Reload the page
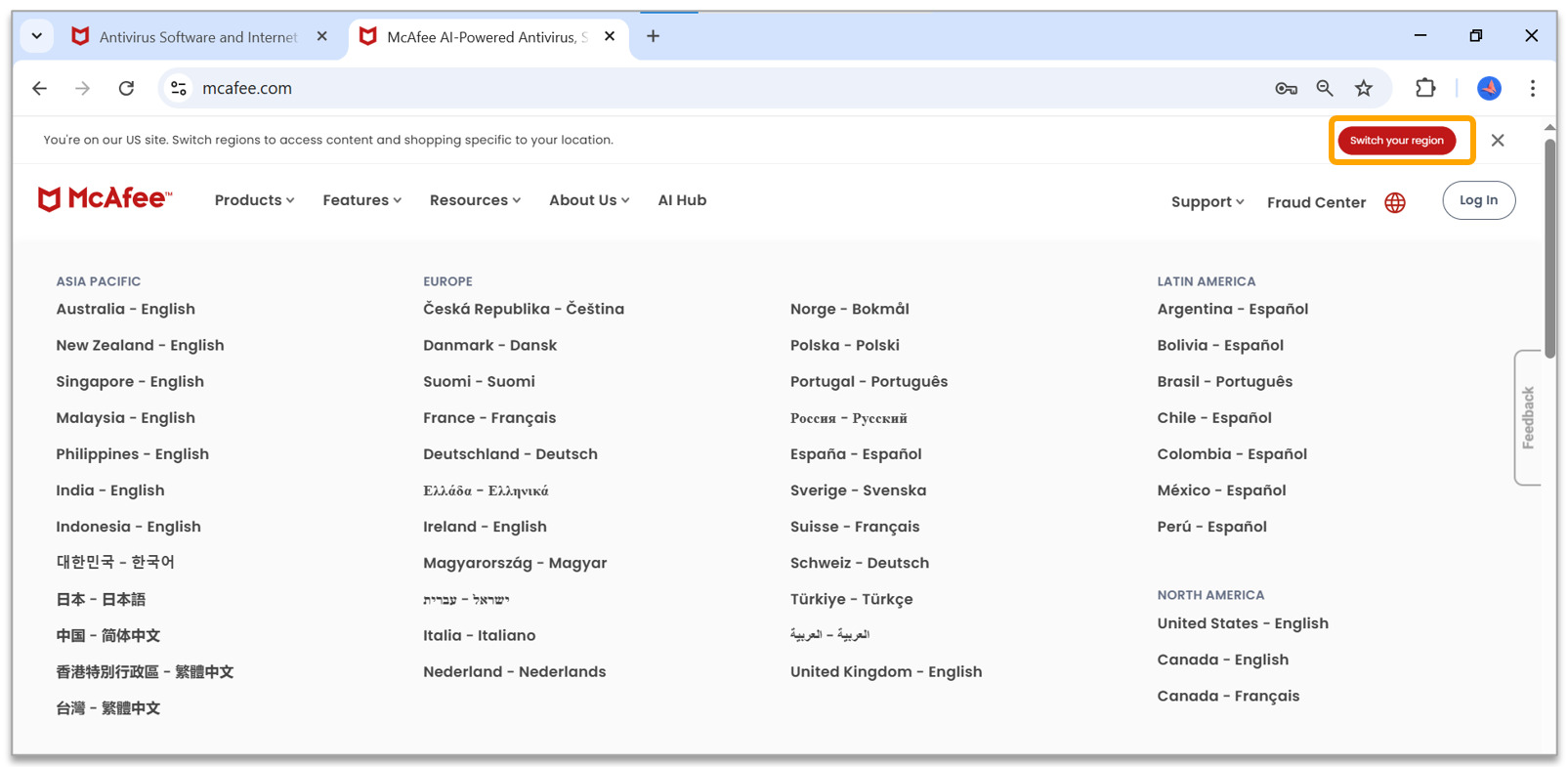The image size is (1568, 767). pos(126,88)
